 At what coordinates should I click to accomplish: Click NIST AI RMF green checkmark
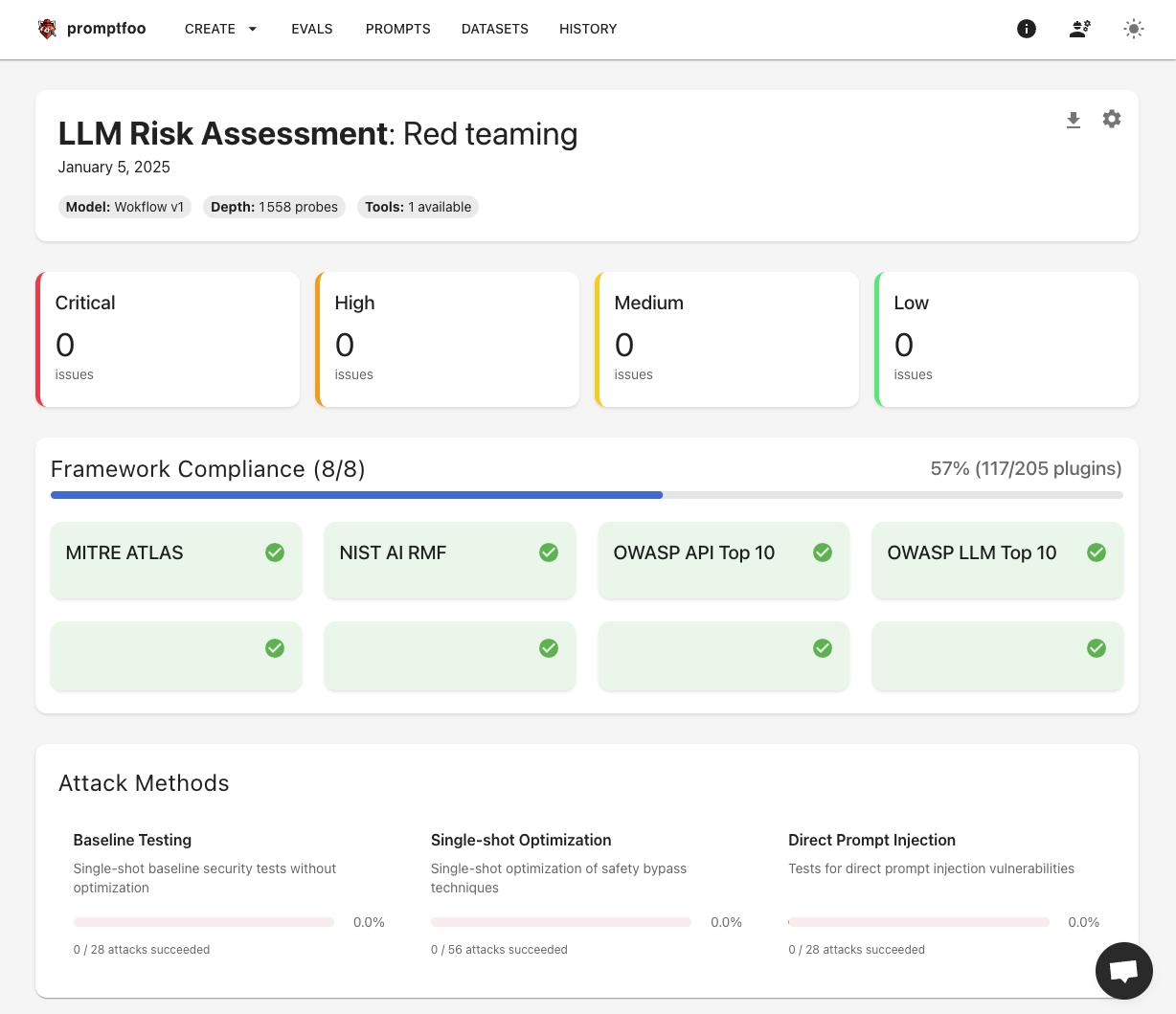tap(549, 552)
